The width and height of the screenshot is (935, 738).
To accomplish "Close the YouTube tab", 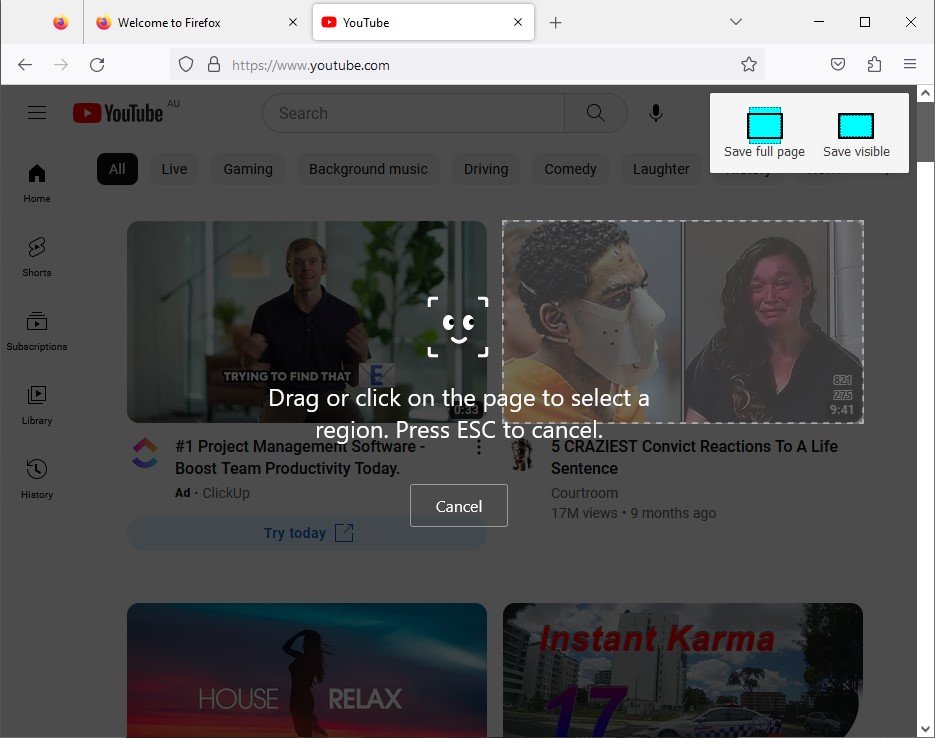I will tap(518, 23).
